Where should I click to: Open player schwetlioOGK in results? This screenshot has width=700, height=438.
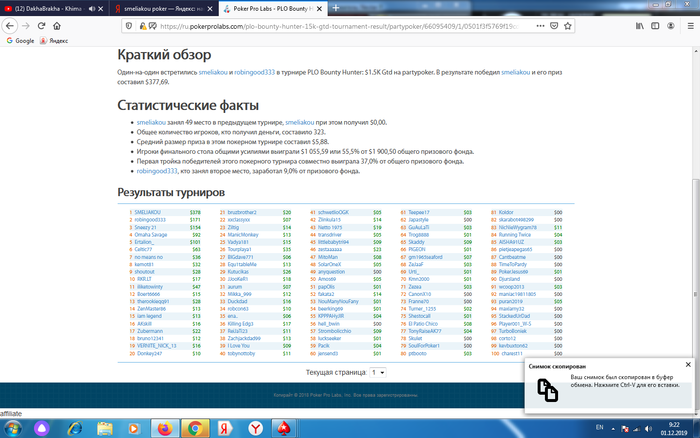(333, 213)
